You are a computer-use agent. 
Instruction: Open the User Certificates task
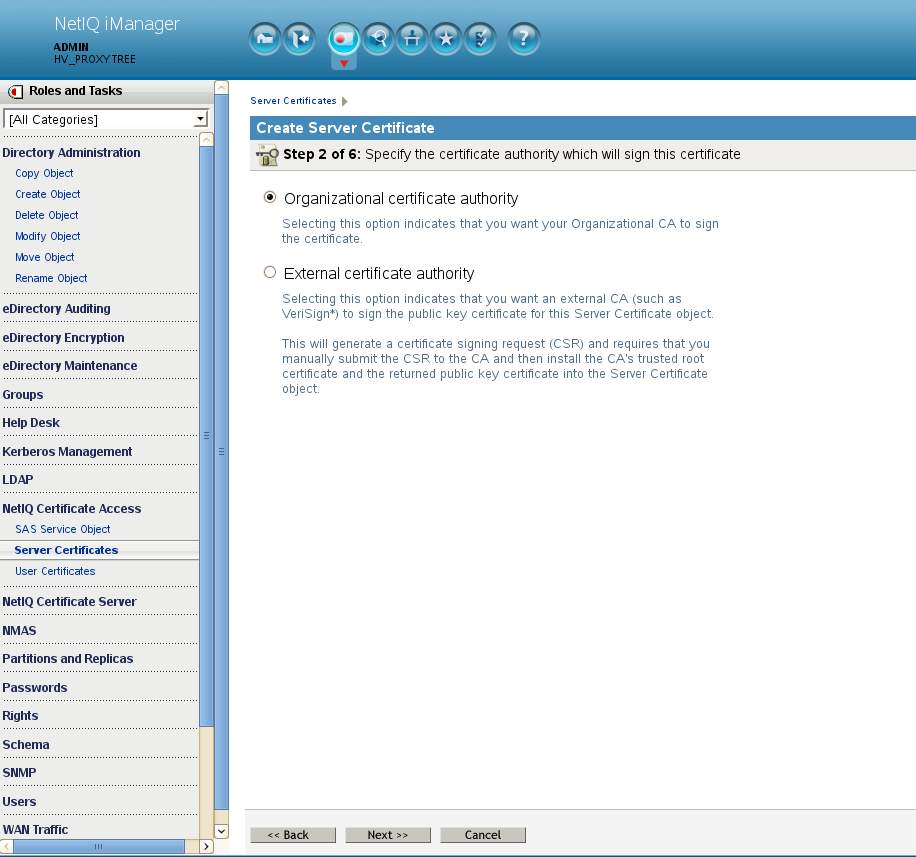[55, 571]
